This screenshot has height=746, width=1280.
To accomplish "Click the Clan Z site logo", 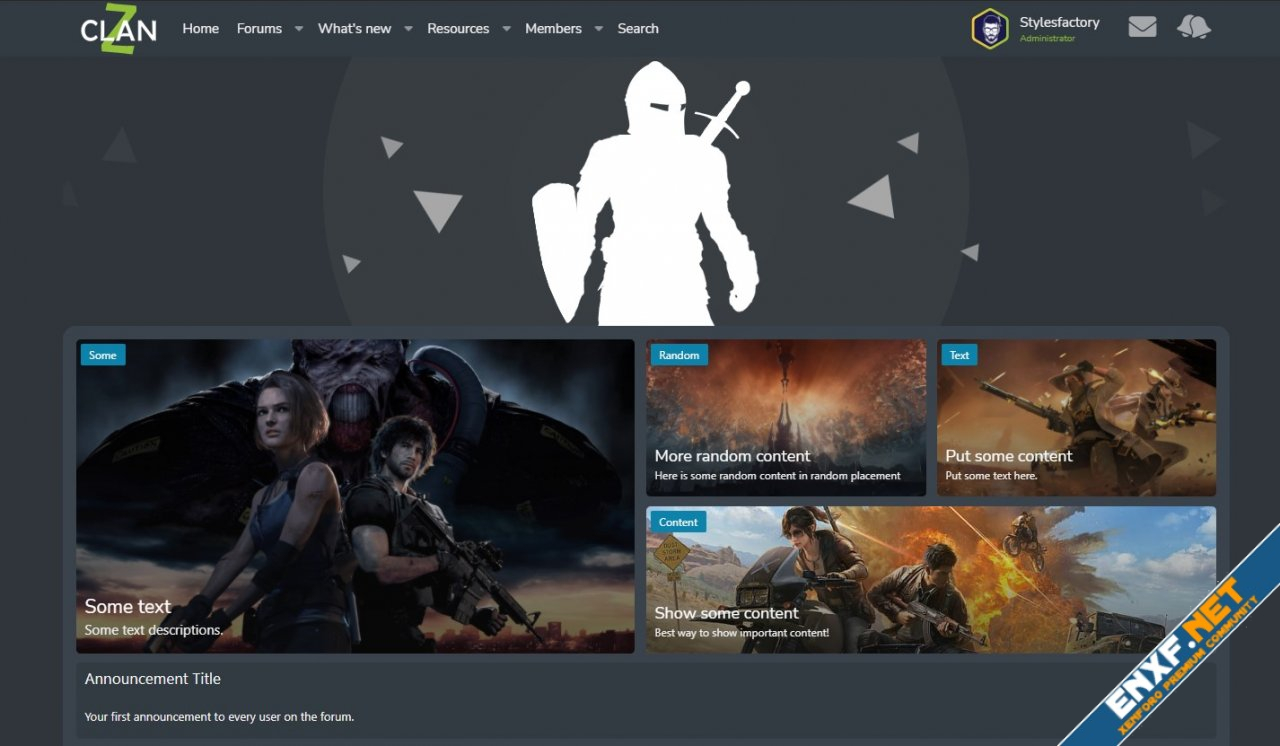I will pyautogui.click(x=118, y=28).
